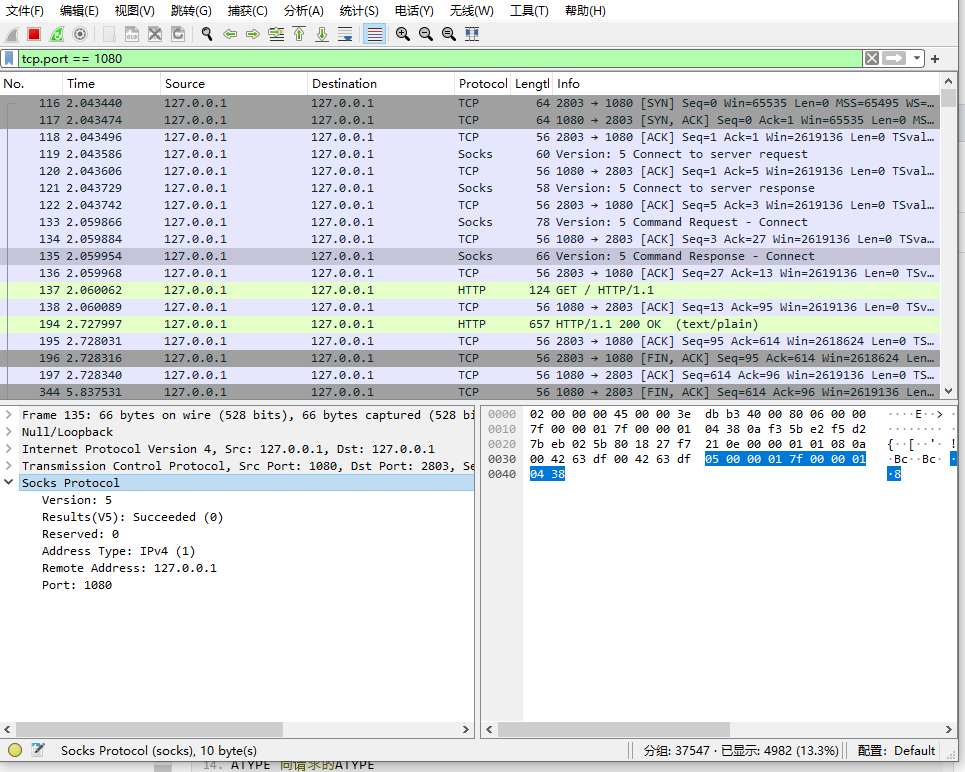Toggle packet list colorization
Screen dimensions: 965x772
(374, 34)
